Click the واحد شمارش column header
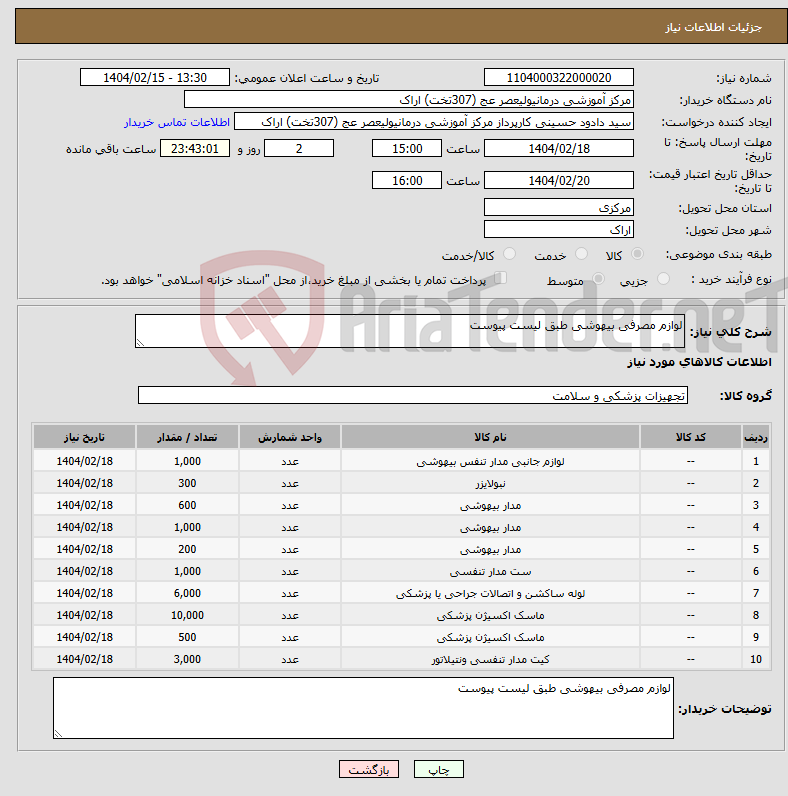The width and height of the screenshot is (788, 796). pyautogui.click(x=290, y=437)
